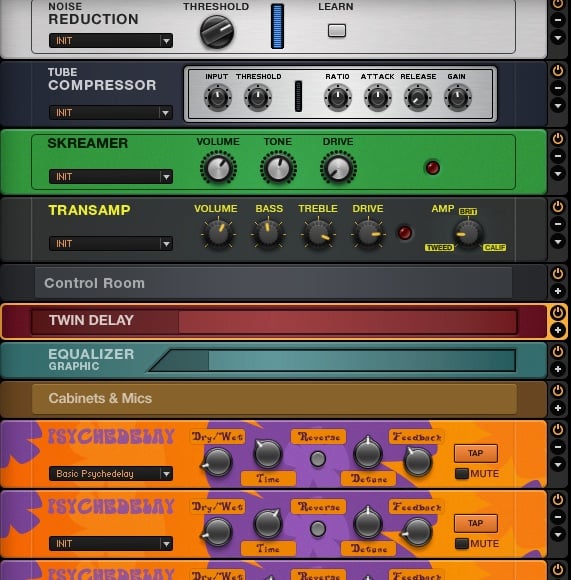
Task: Click Dry/Wet knob on Basic Psychedelay
Action: [x=217, y=461]
